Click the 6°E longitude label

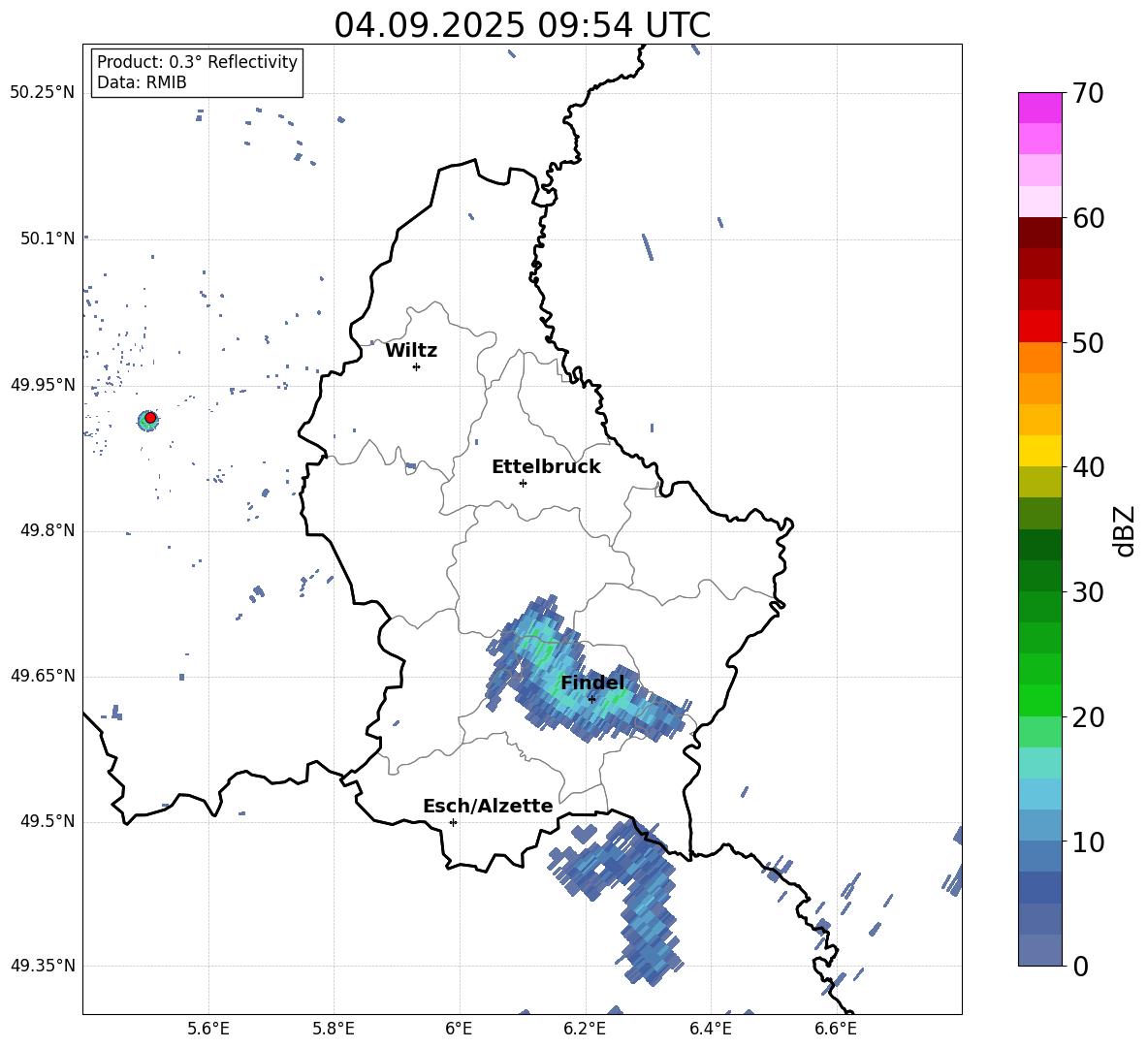pos(459,1029)
